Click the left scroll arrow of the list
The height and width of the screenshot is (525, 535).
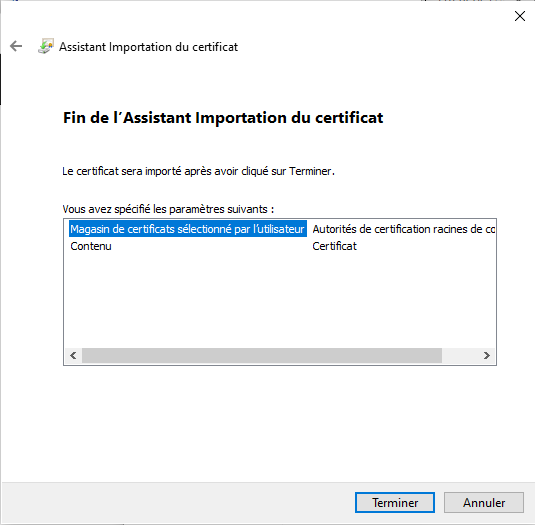[73, 355]
